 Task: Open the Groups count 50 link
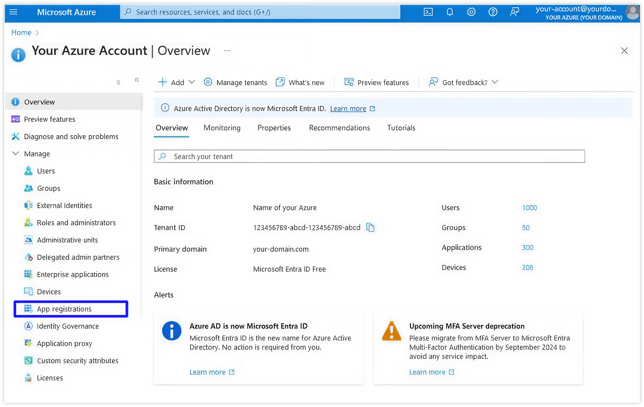click(x=526, y=228)
